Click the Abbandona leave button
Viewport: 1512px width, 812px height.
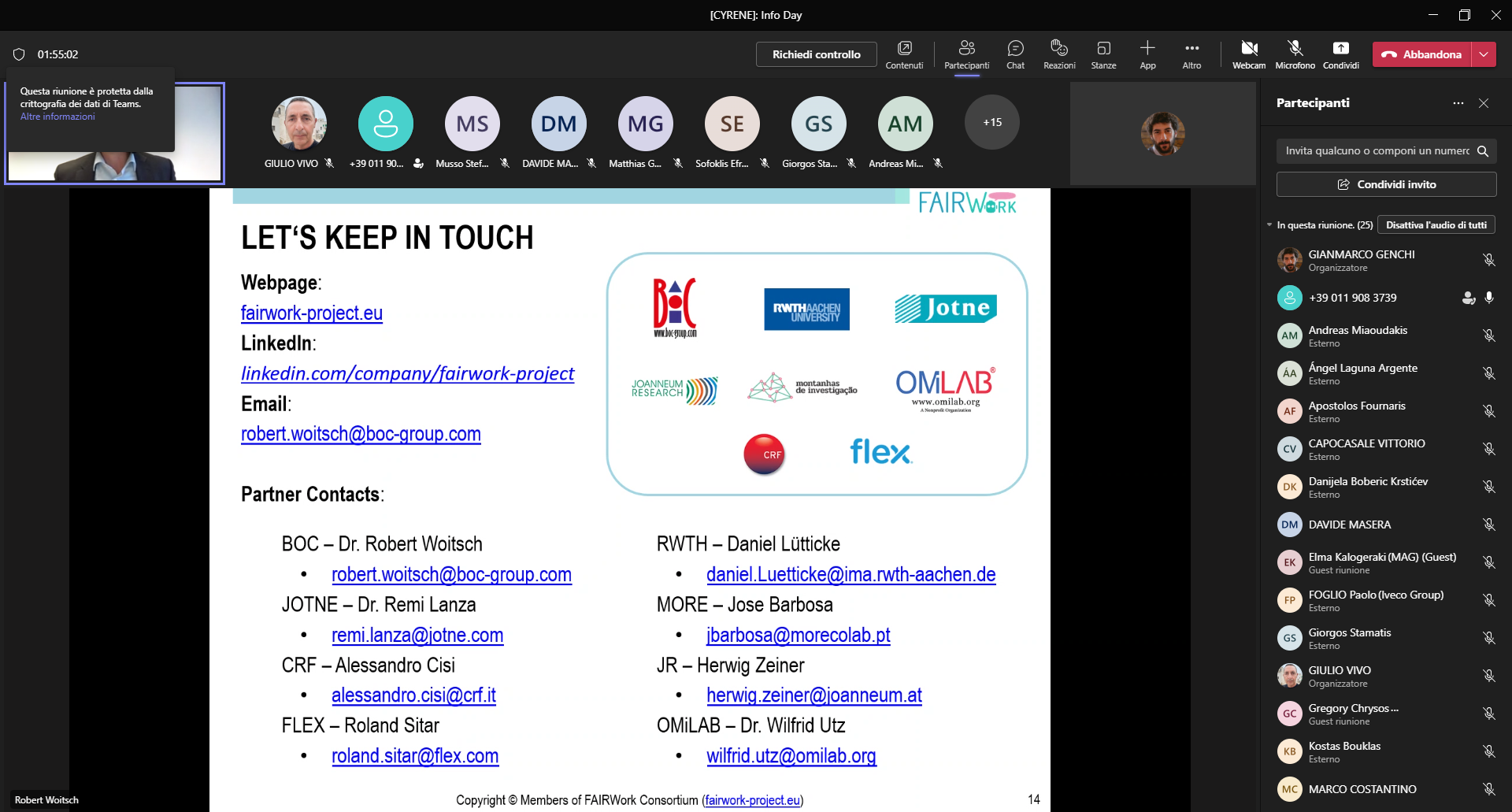(x=1422, y=54)
